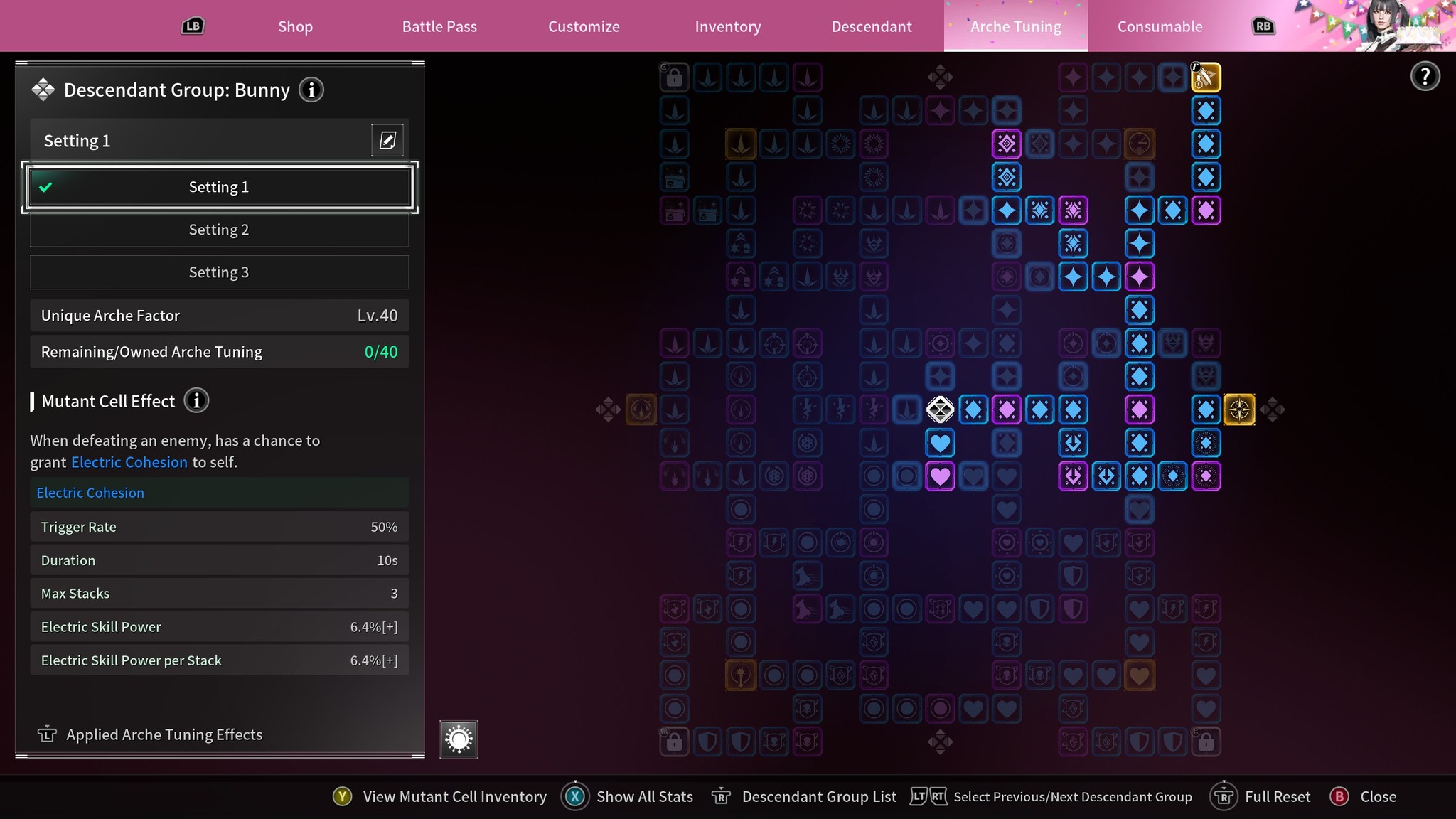Click Close
Screen dimensions: 1456x819
pyautogui.click(x=1364, y=797)
